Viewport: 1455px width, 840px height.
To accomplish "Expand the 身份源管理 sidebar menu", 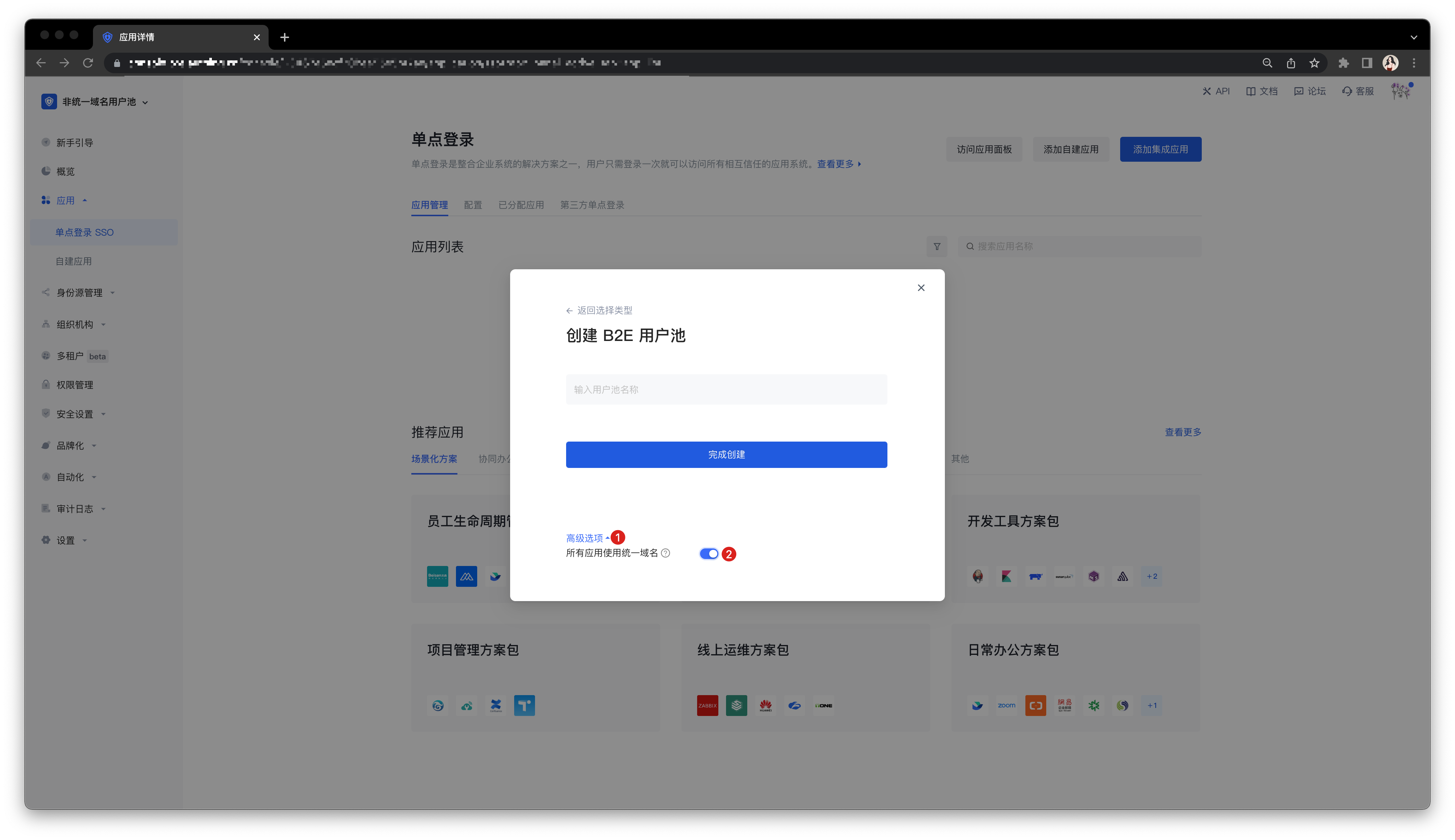I will click(x=80, y=293).
